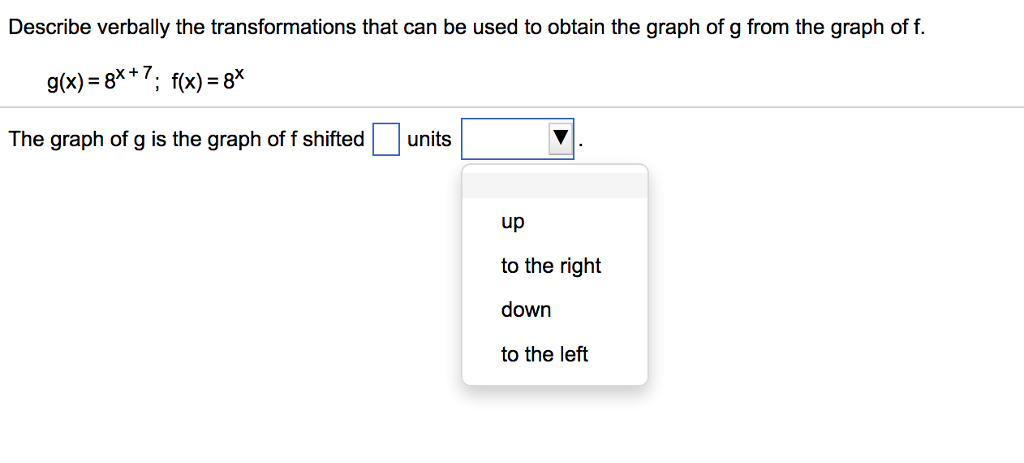Click "from the graph of f" in instructions

pos(840,27)
